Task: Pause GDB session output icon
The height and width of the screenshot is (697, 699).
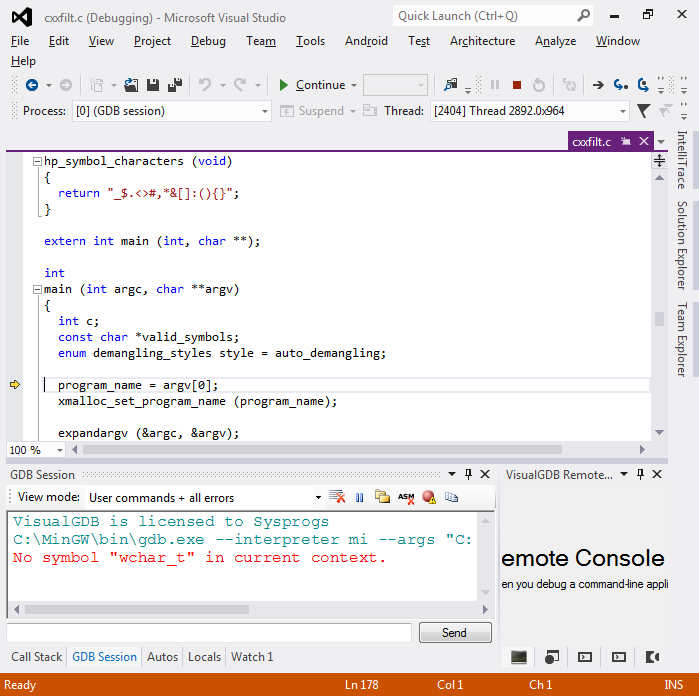Action: [359, 497]
